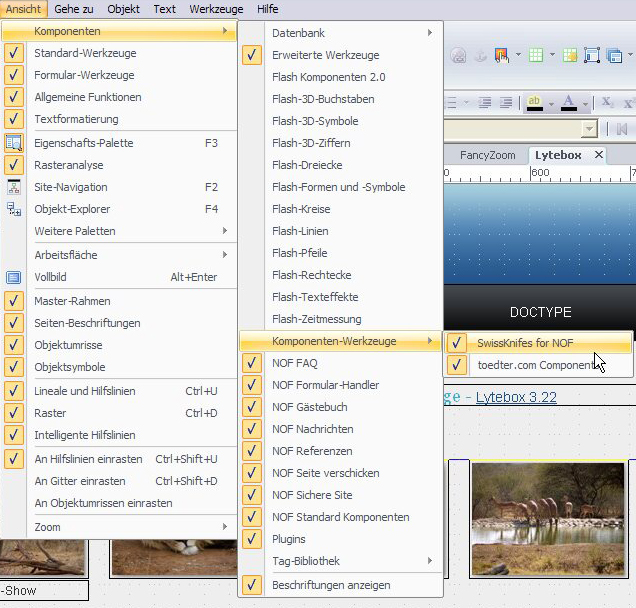Click the Objekt-Explorer icon
Viewport: 636px width, 608px height.
[x=14, y=209]
